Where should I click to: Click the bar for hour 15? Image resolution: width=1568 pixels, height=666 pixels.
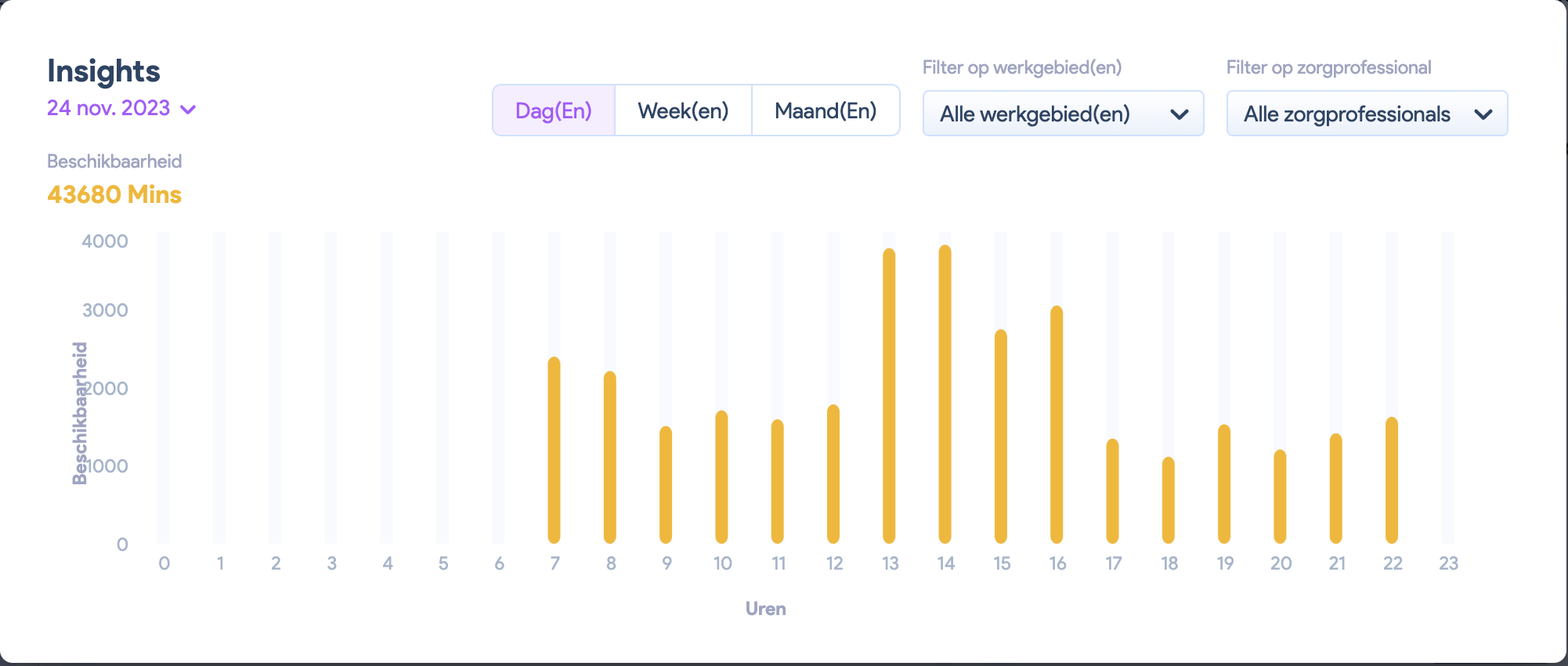(1001, 436)
